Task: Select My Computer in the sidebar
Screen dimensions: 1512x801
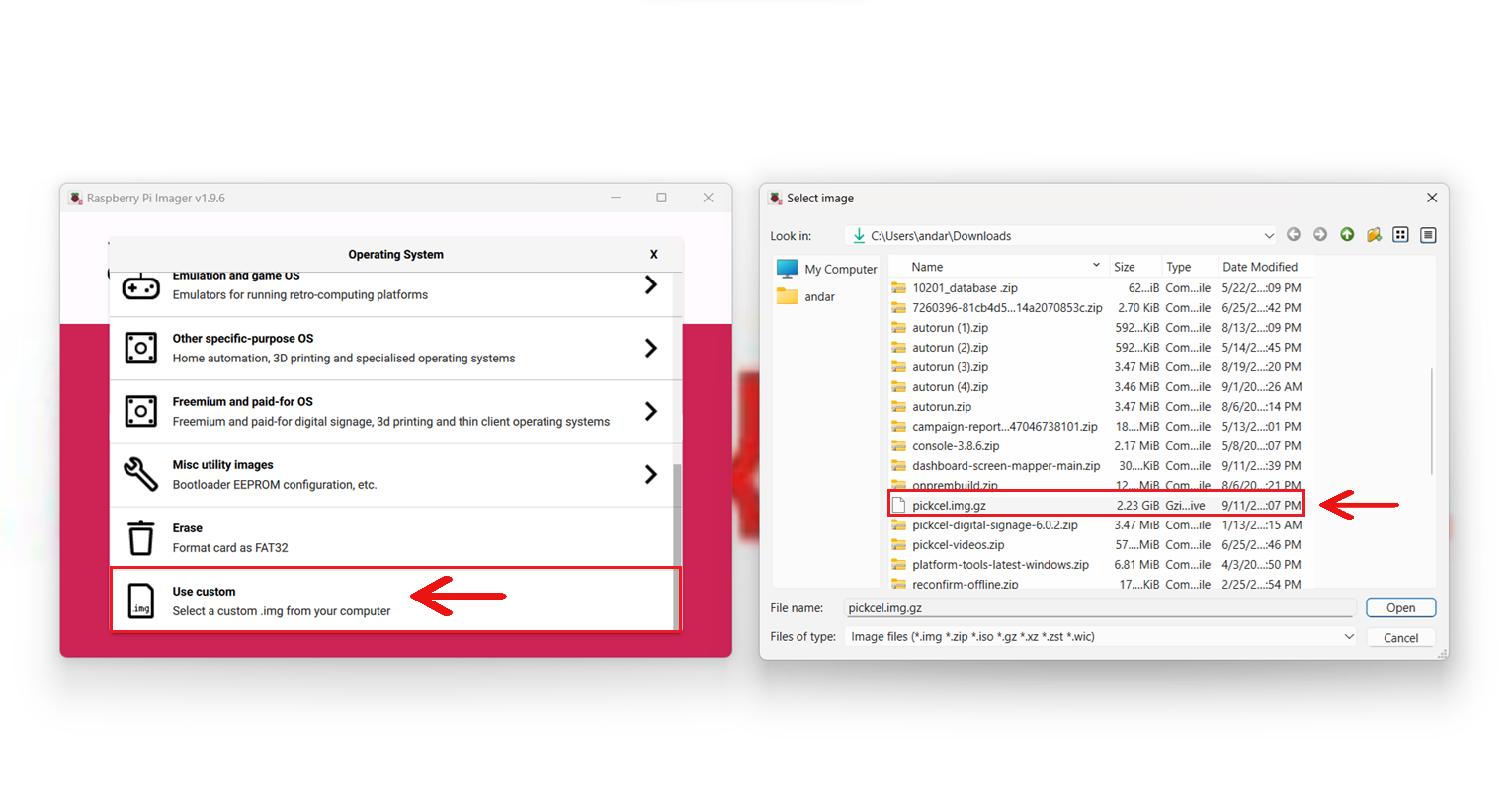Action: click(827, 269)
